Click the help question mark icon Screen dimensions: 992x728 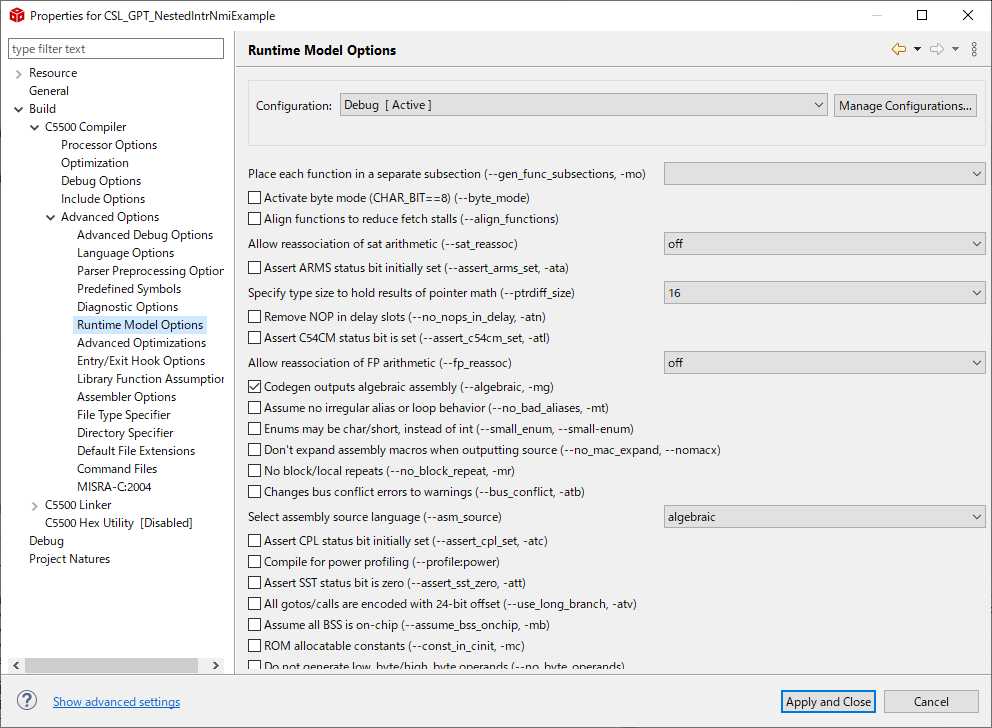coord(27,701)
